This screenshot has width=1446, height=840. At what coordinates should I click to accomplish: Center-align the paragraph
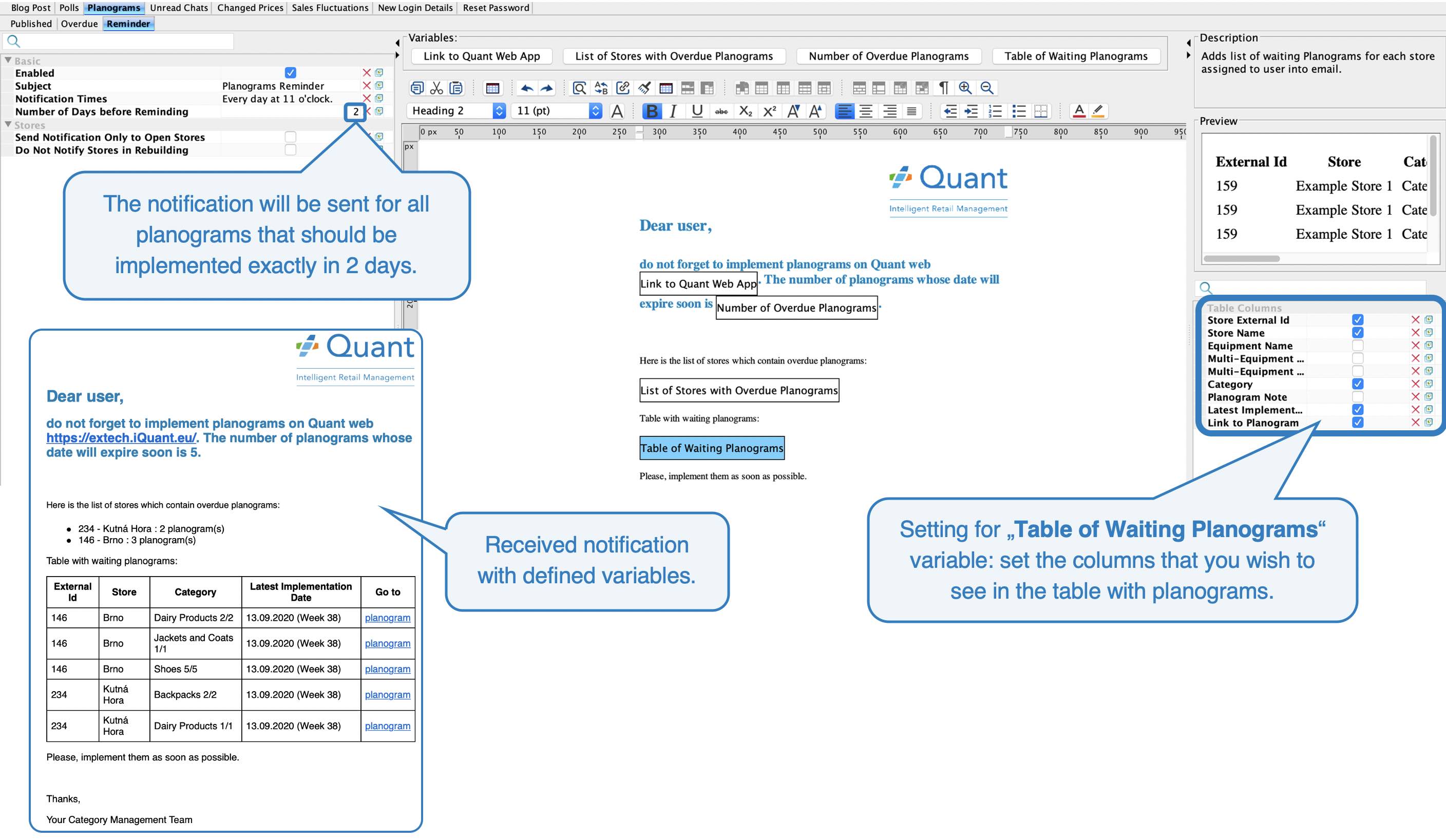click(x=866, y=111)
